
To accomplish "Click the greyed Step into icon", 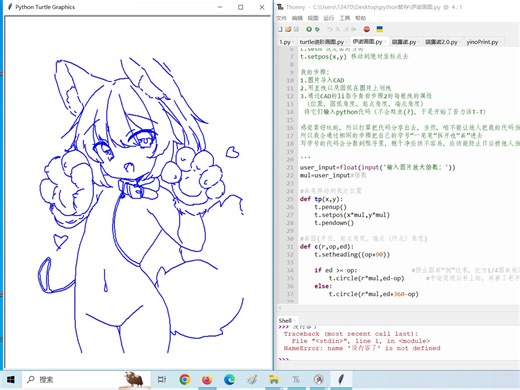I will click(338, 29).
